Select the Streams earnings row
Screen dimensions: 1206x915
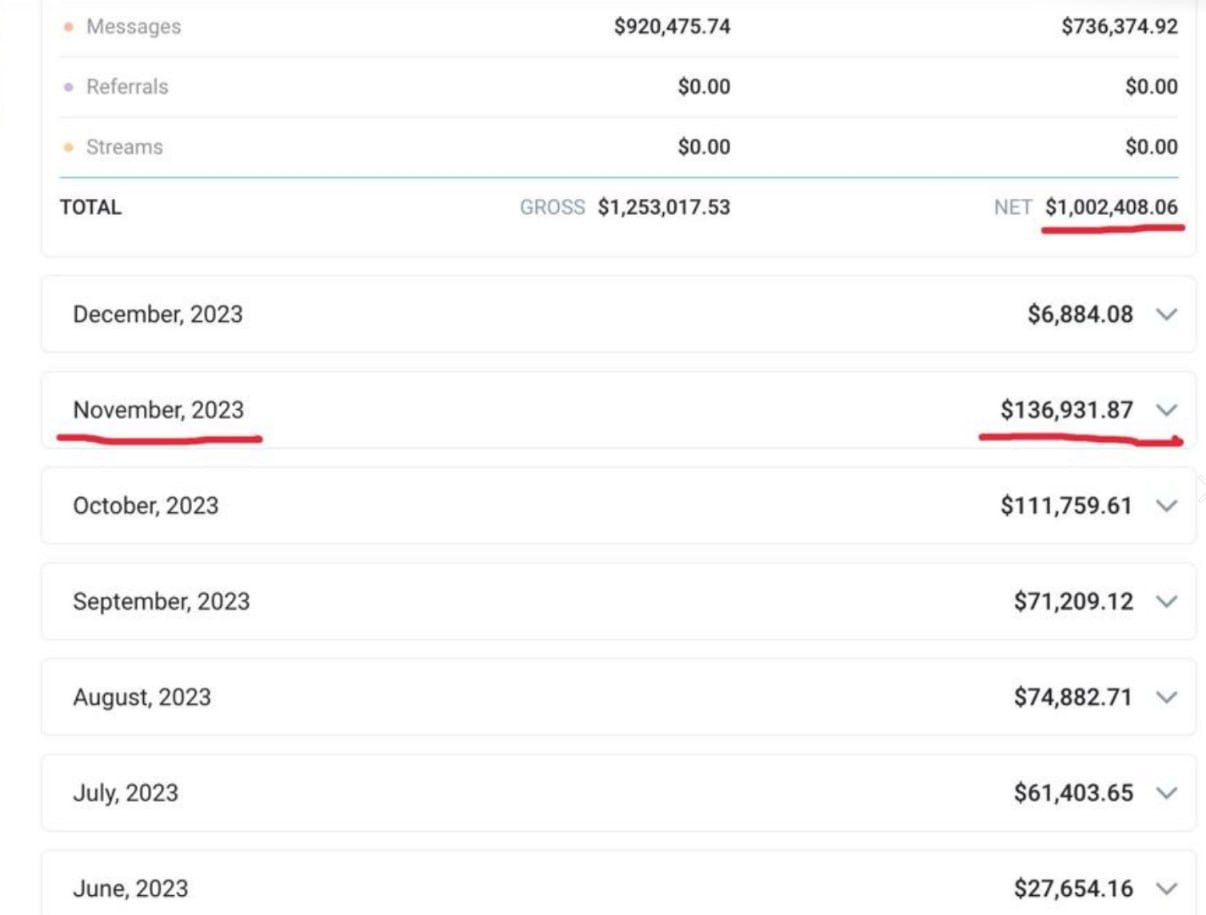pos(123,147)
